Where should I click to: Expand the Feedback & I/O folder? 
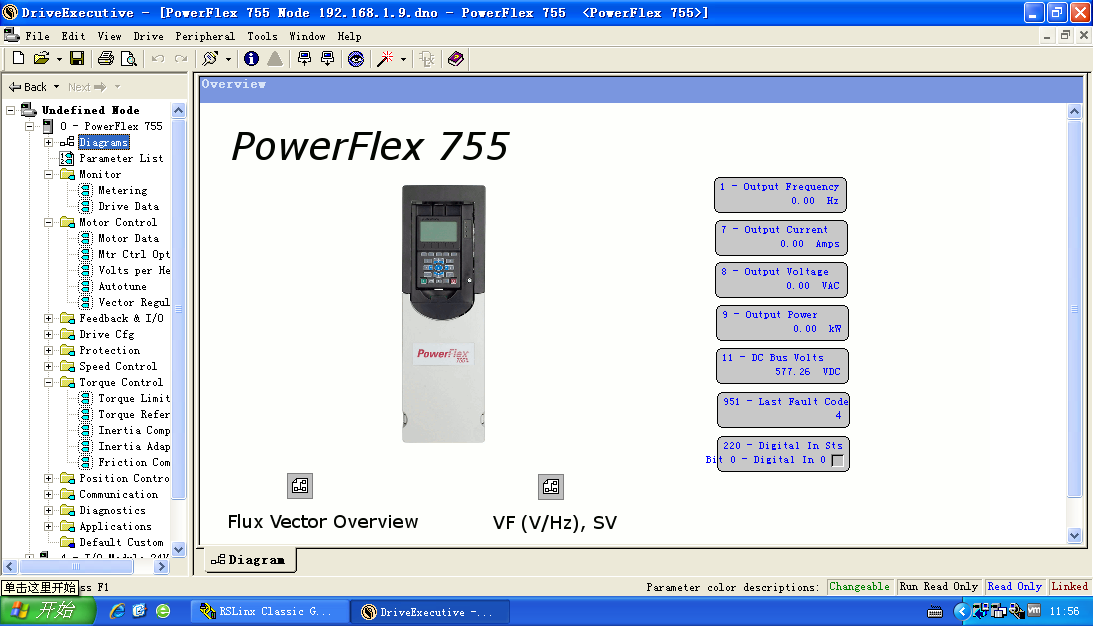click(48, 318)
